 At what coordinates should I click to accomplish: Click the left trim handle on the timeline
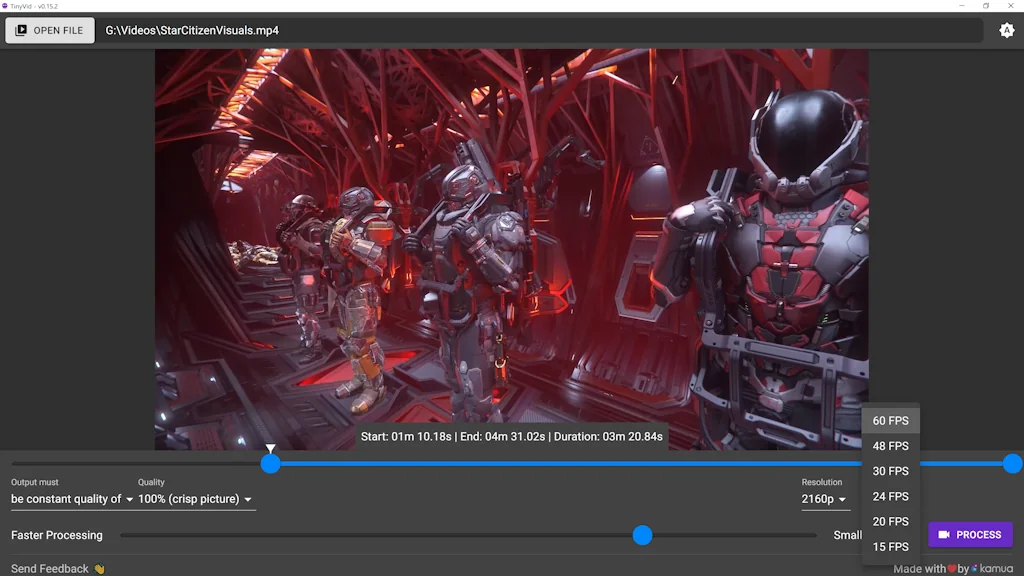(x=271, y=463)
